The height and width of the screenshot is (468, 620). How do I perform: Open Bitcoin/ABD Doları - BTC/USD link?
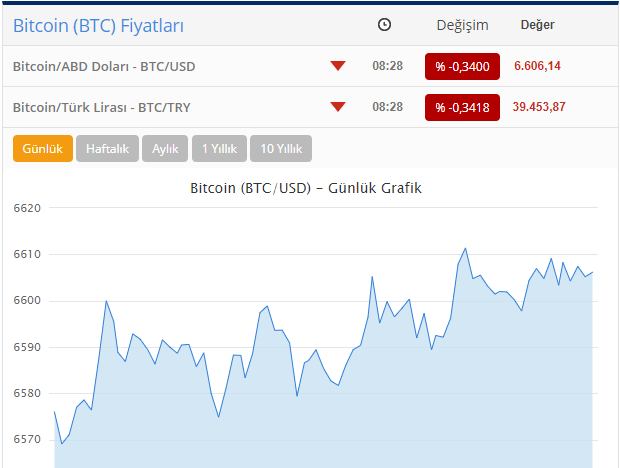104,66
